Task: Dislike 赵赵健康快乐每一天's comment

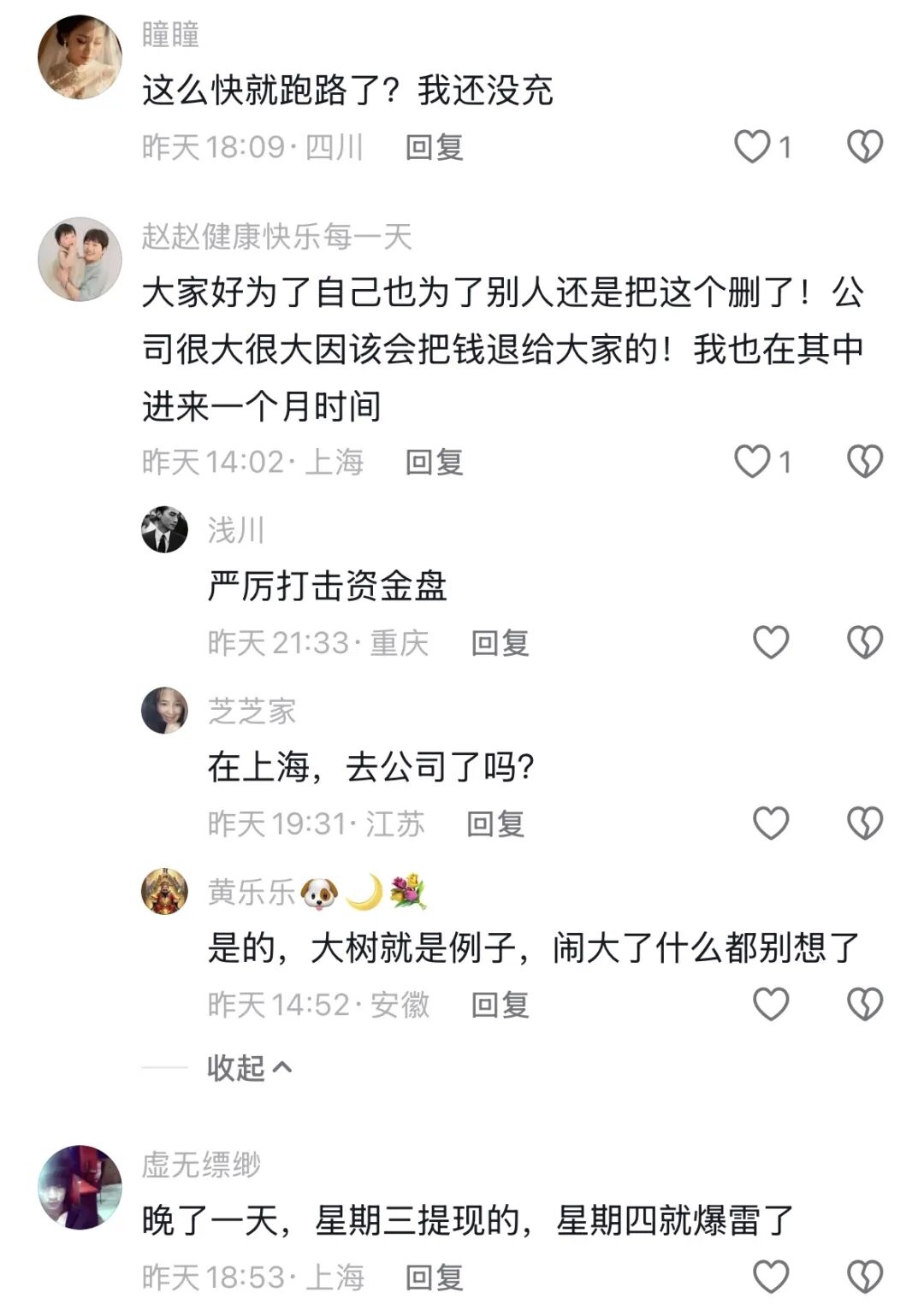Action: 864,462
